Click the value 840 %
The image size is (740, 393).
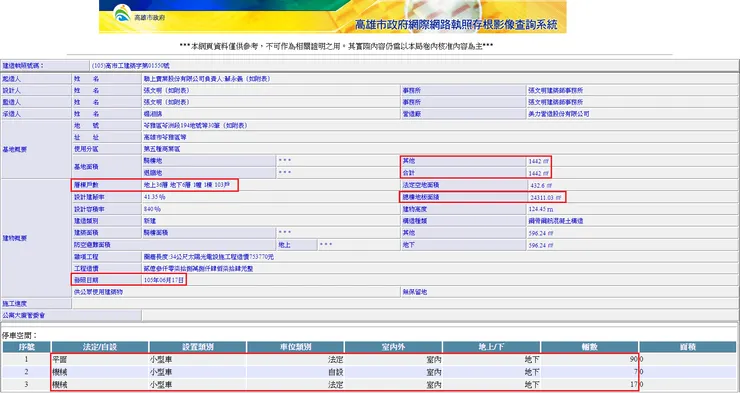[152, 209]
